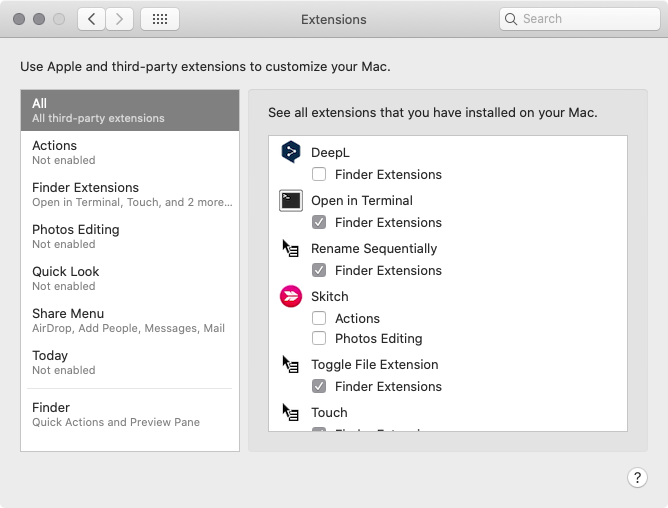Click the Open in Terminal icon

pos(291,200)
